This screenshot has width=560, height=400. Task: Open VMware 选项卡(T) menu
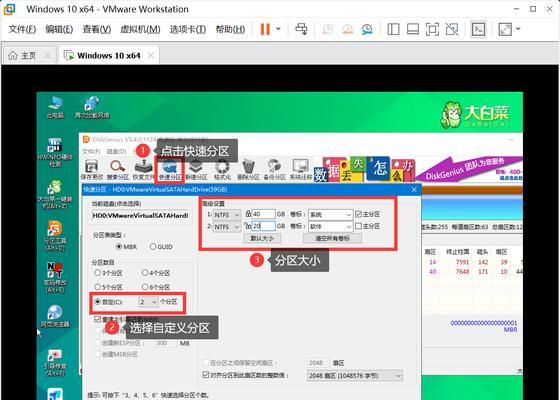click(188, 29)
